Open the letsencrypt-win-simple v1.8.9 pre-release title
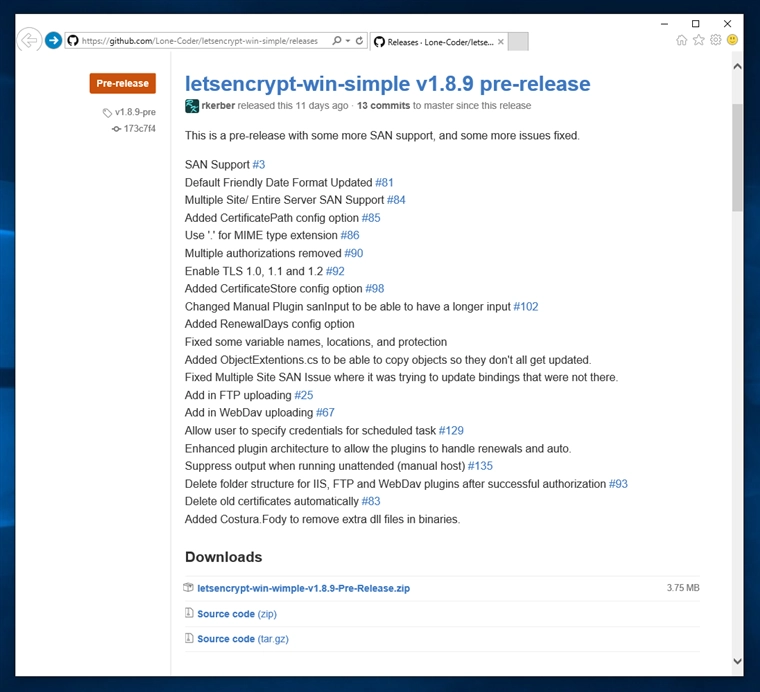Viewport: 760px width, 692px height. click(387, 84)
